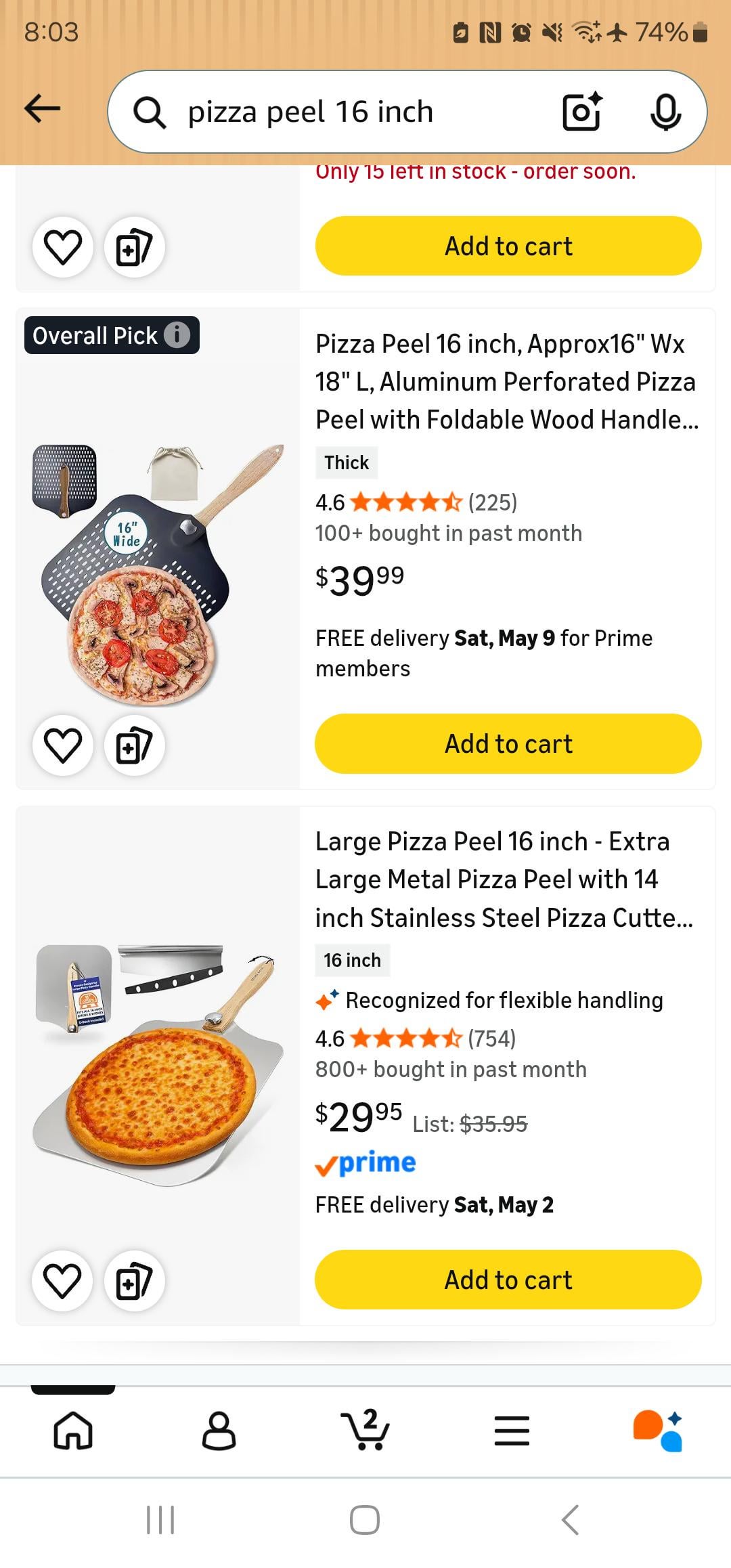This screenshot has width=731, height=1568.
Task: Go to the account profile tab
Action: pyautogui.click(x=219, y=1430)
